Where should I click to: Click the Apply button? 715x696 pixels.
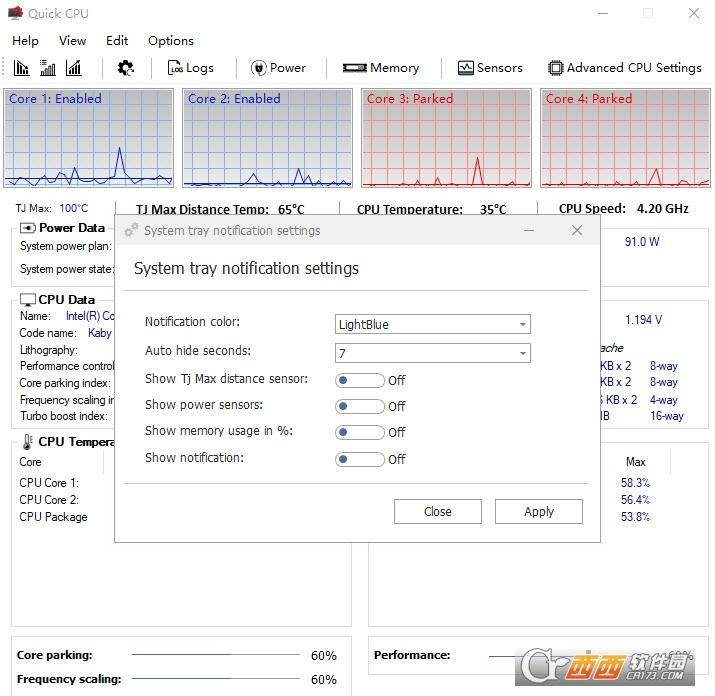pos(539,511)
